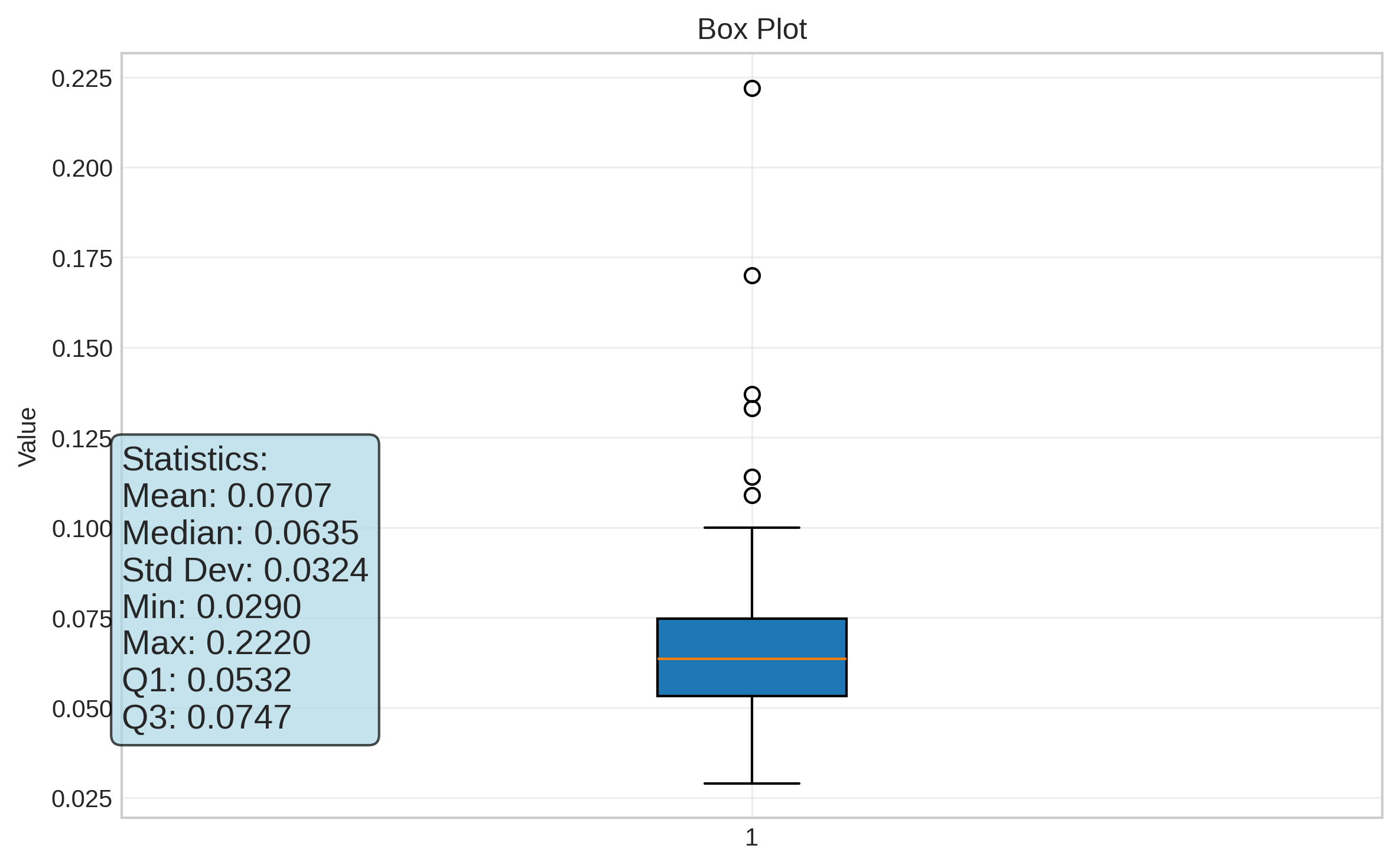Click the "Std Dev: 0.0324" text
Image resolution: width=1400 pixels, height=868 pixels.
[245, 570]
